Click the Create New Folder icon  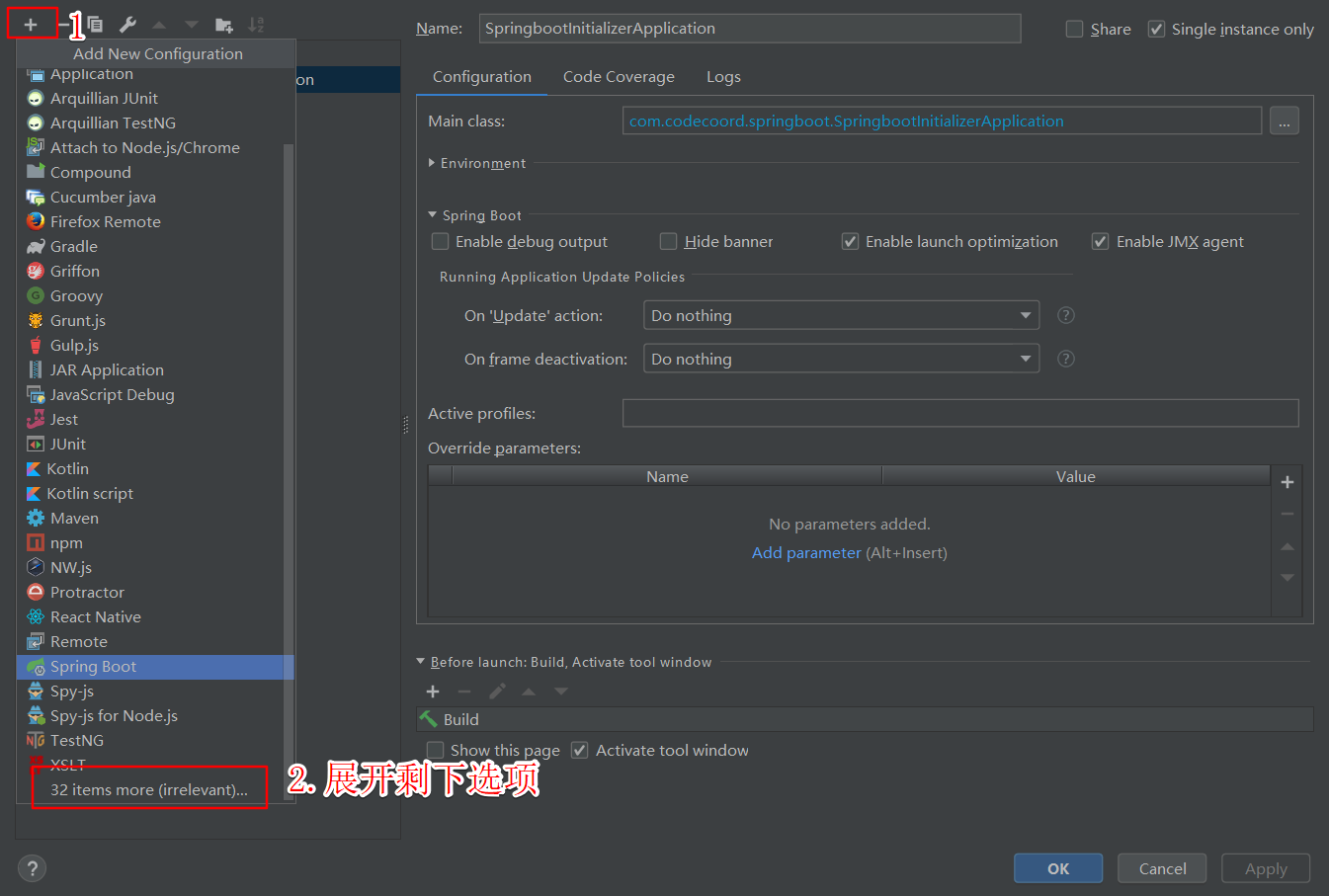pyautogui.click(x=222, y=22)
